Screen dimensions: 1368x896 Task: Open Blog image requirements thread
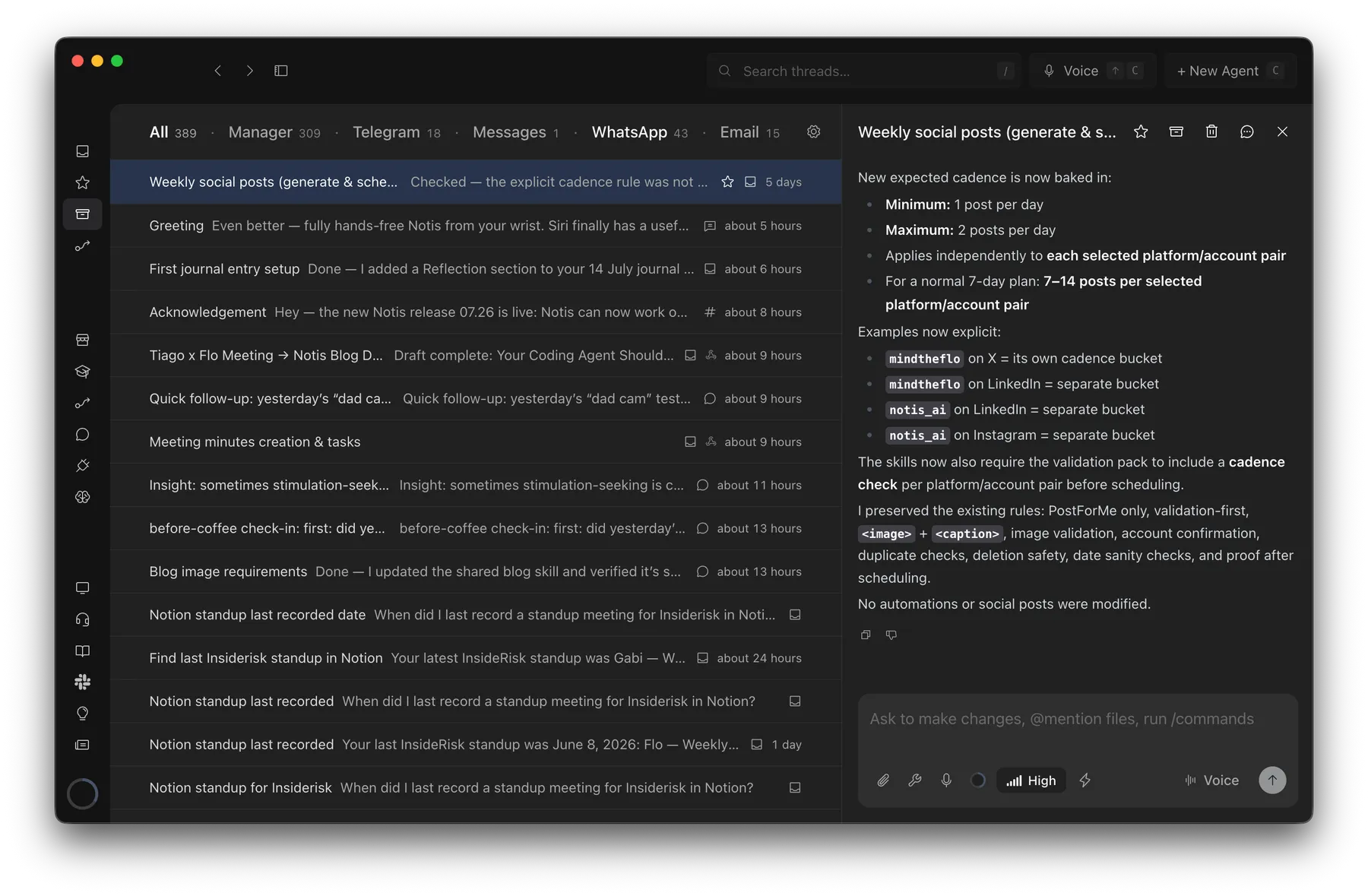476,571
